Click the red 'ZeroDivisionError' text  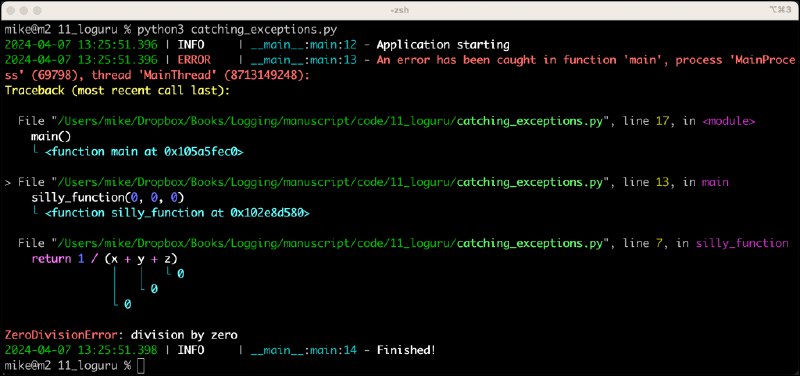pyautogui.click(x=61, y=335)
